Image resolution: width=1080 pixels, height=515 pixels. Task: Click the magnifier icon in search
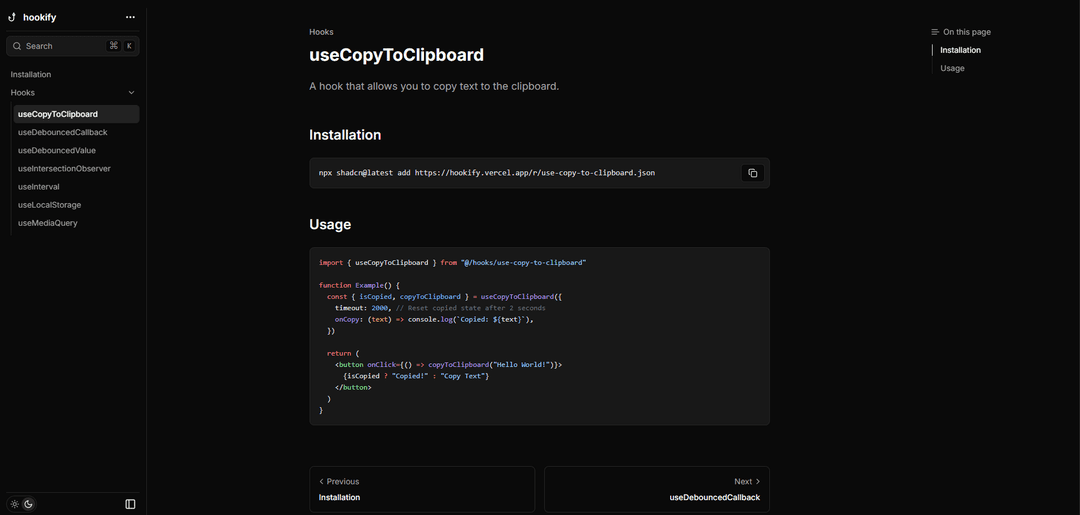(x=17, y=46)
